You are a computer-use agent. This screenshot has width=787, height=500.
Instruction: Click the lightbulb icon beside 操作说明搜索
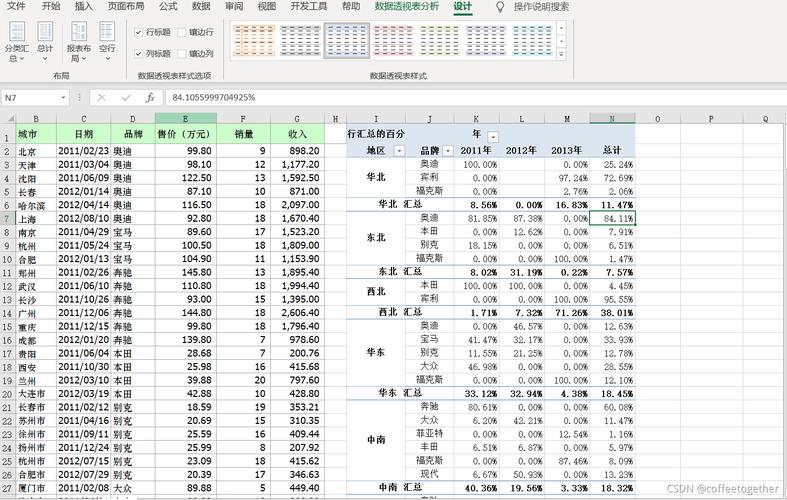(x=500, y=7)
